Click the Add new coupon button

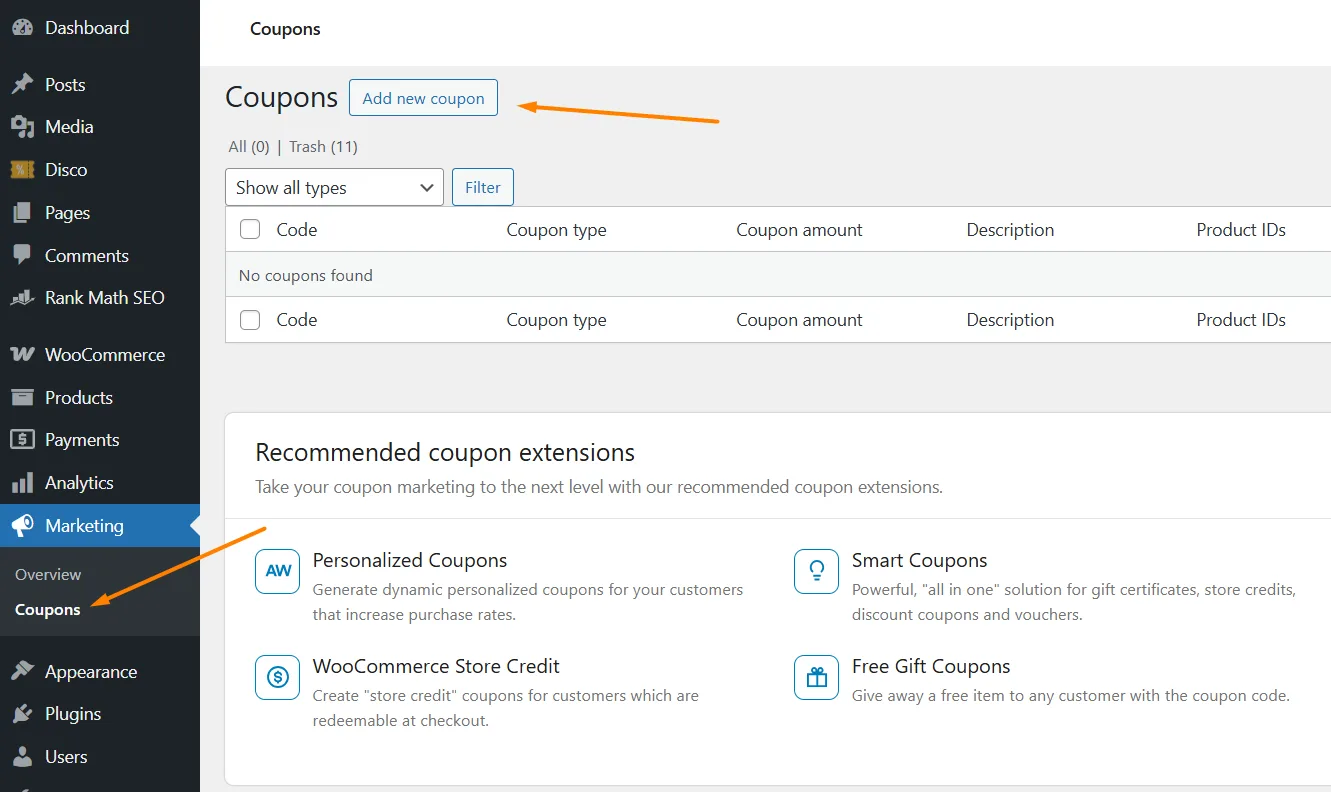pos(423,98)
